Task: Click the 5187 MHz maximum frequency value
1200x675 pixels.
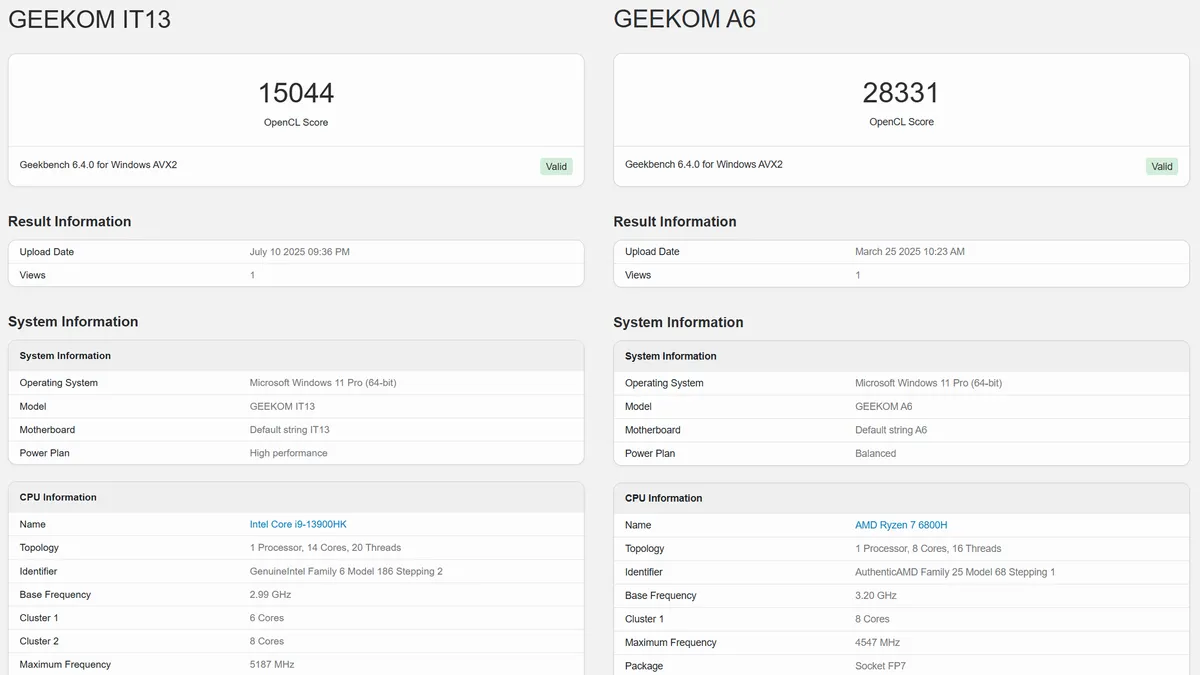Action: 272,664
